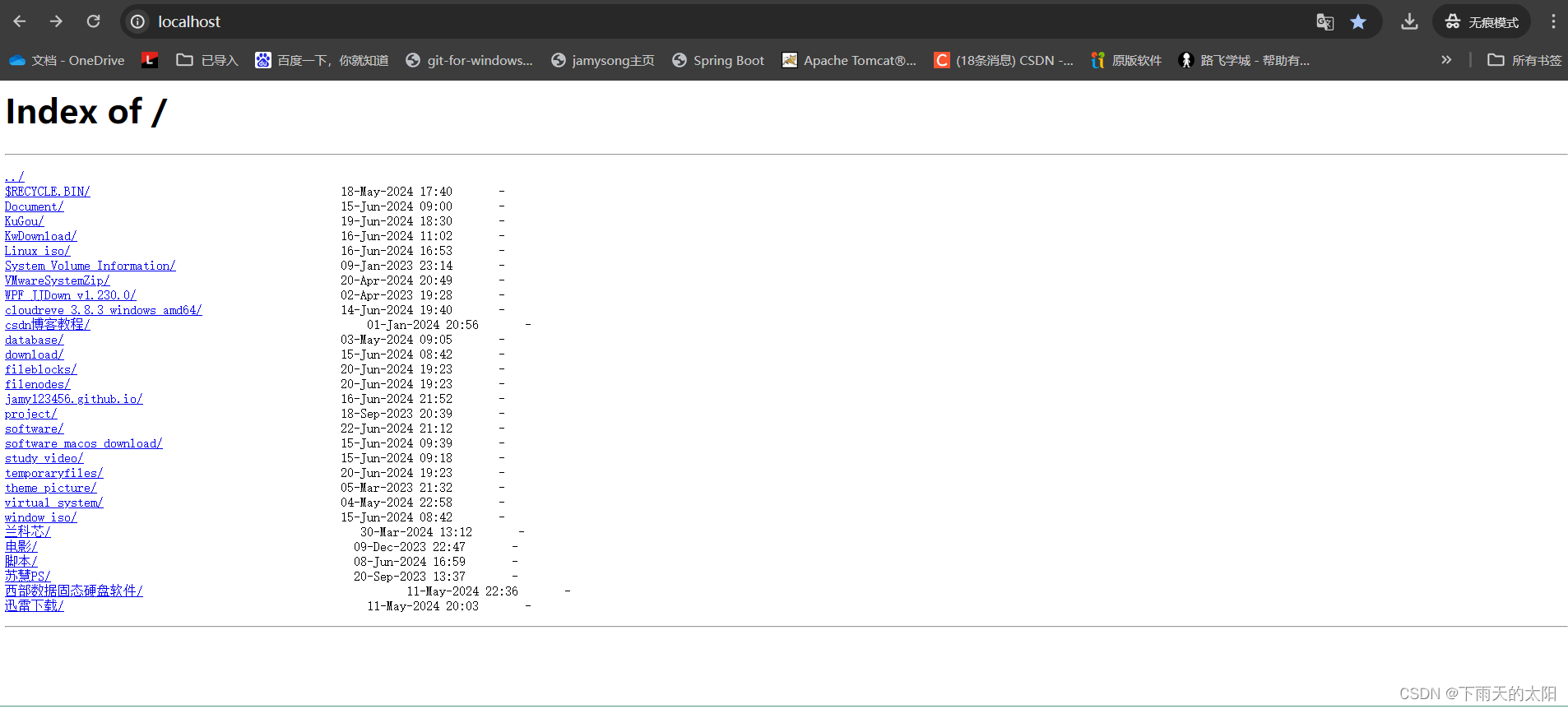1568x709 pixels.
Task: Open the 西部数据固态硬盘软件/ directory
Action: pos(74,591)
